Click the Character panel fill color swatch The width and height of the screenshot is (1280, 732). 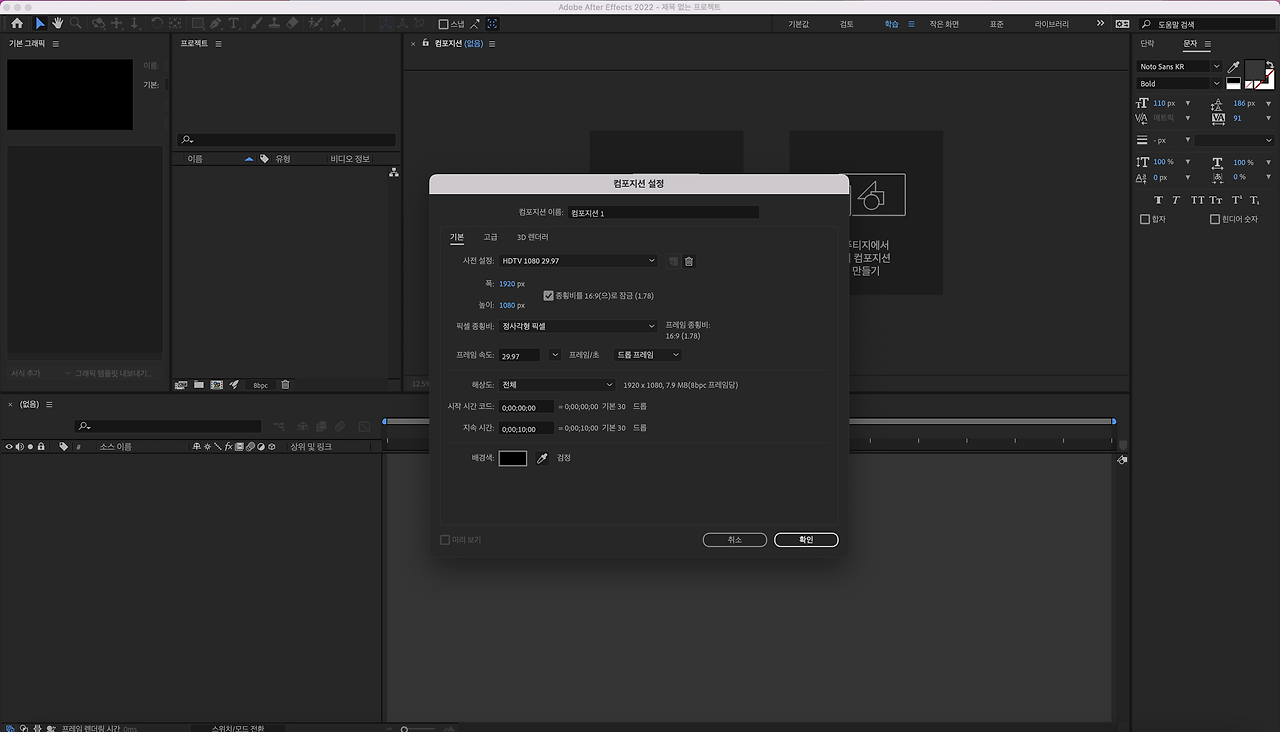click(1254, 68)
